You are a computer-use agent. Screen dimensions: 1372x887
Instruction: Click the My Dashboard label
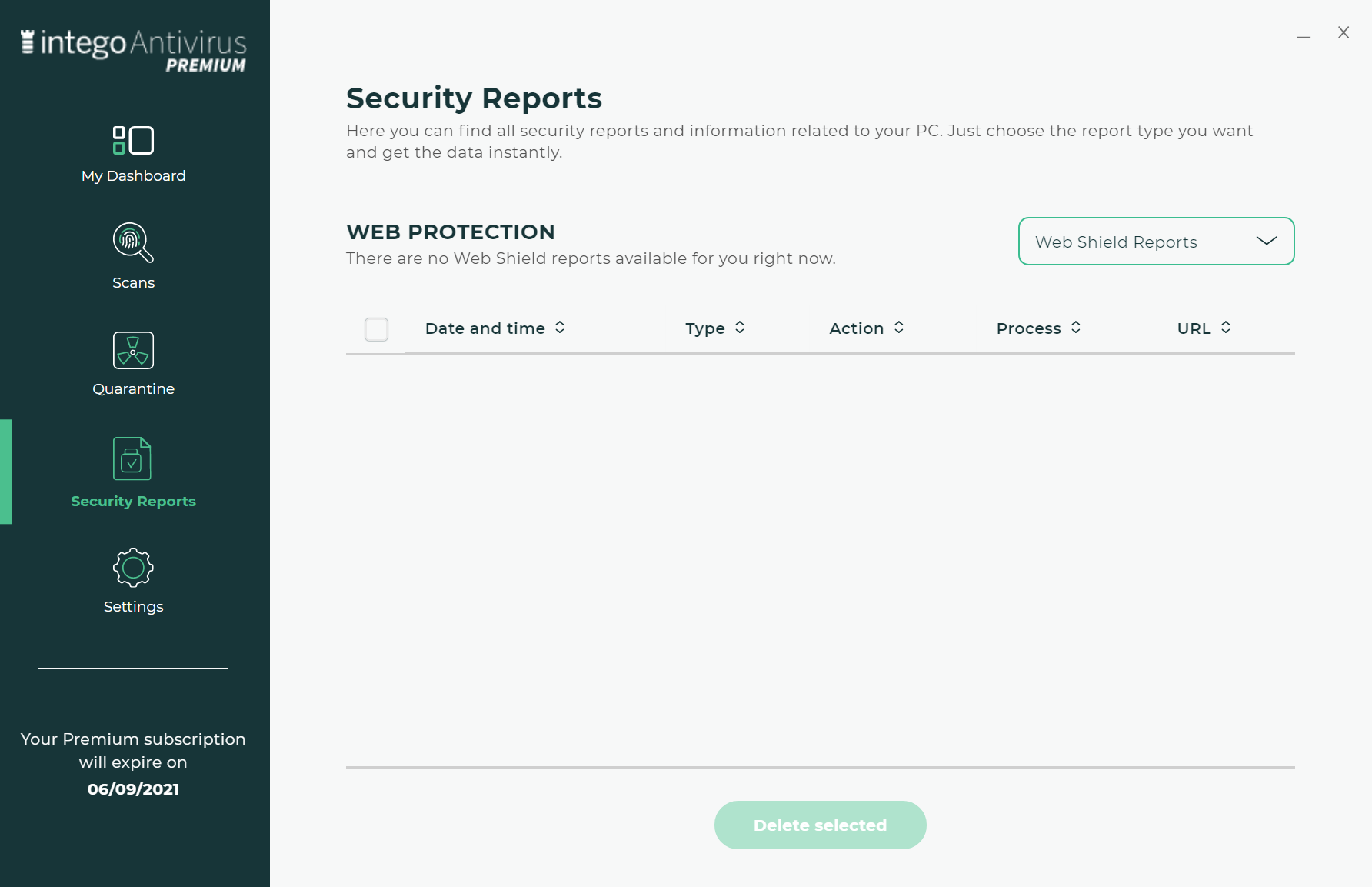[x=133, y=175]
